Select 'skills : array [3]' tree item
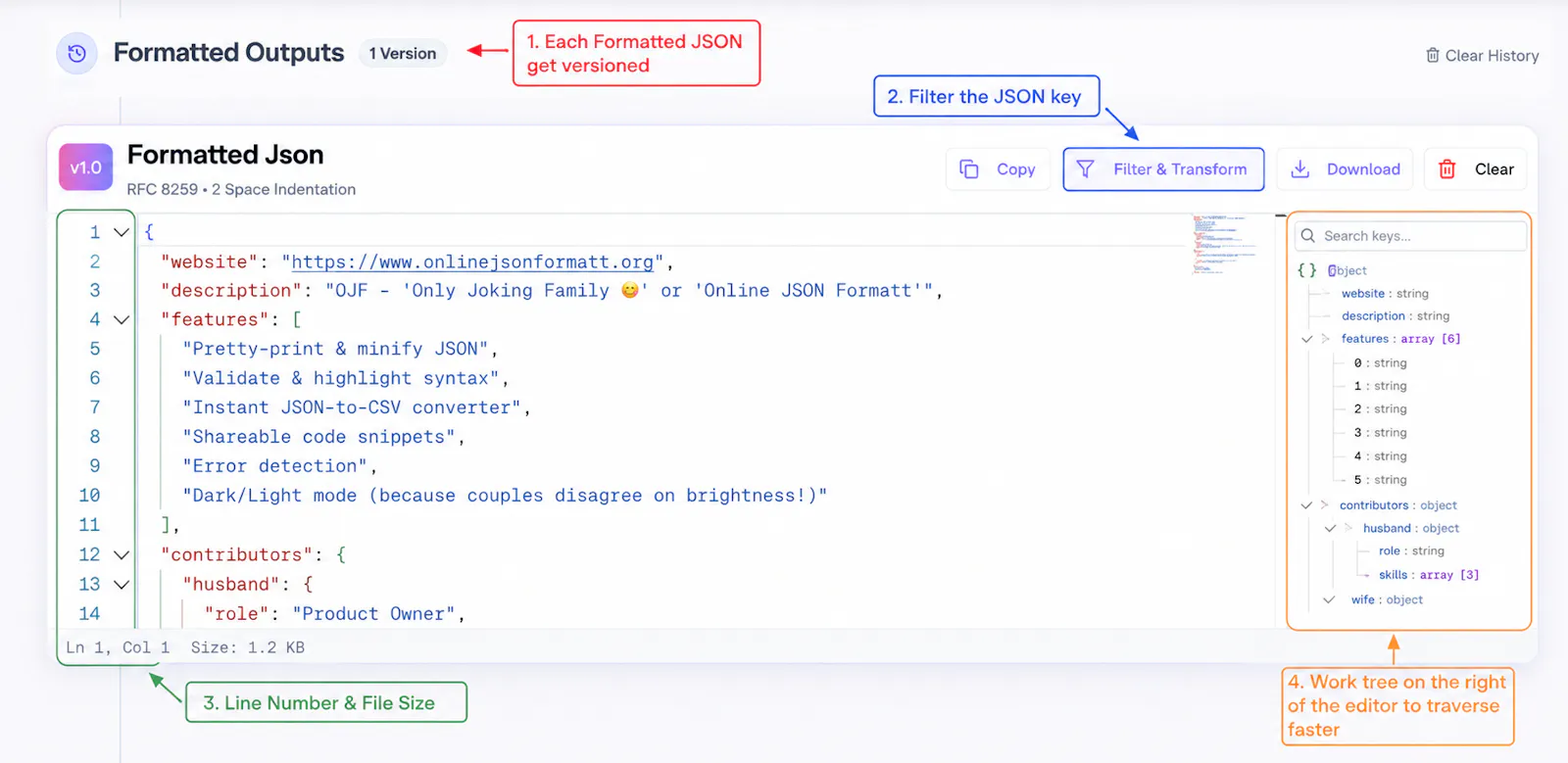The image size is (1568, 763). coord(1429,576)
